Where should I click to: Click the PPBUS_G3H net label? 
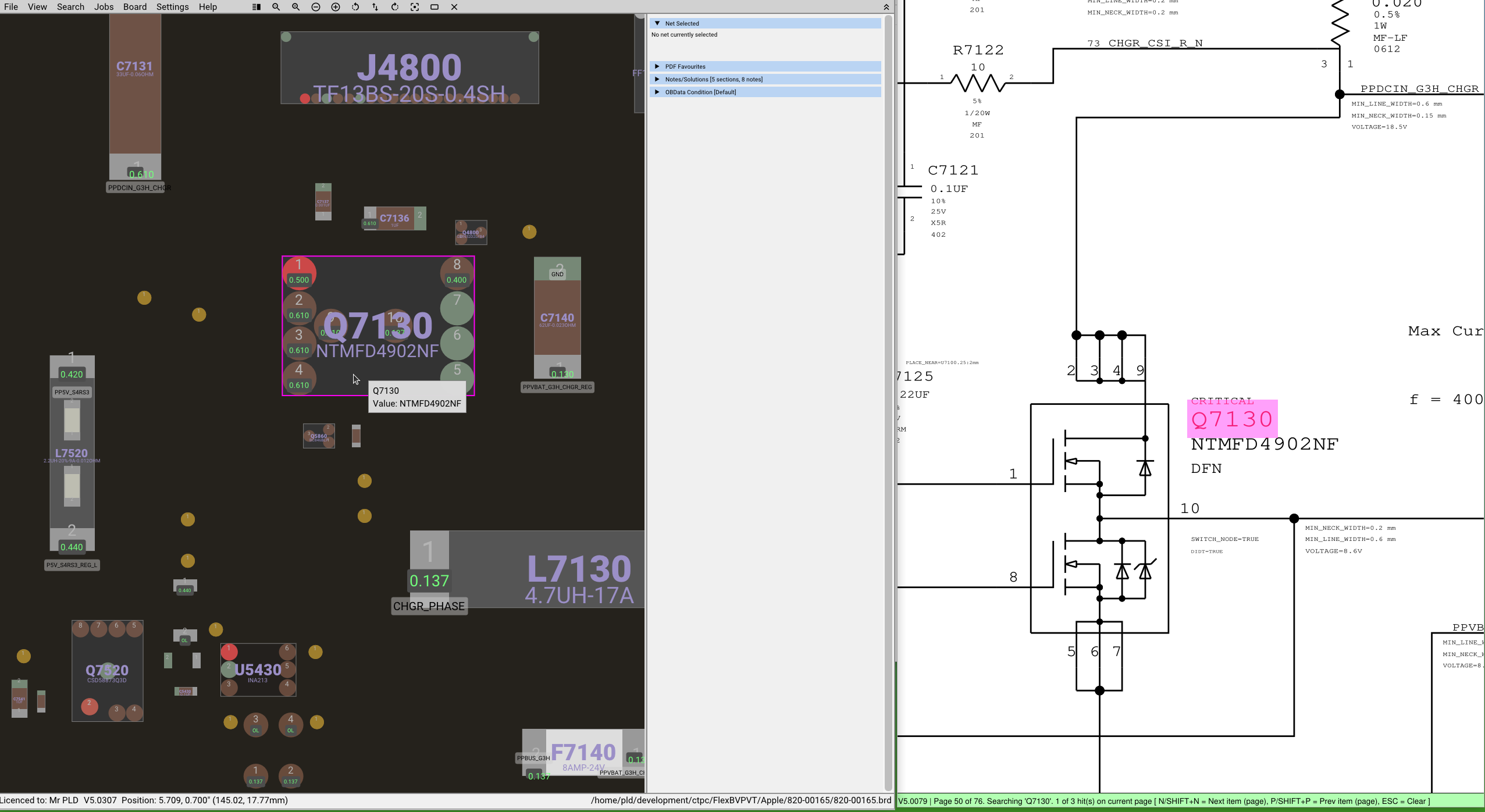[533, 758]
